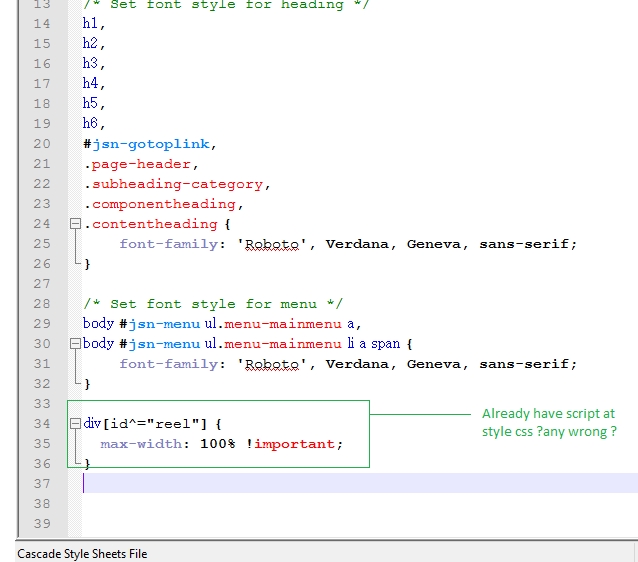This screenshot has width=638, height=562.
Task: Click line number 29 in the gutter
Action: tap(41, 324)
